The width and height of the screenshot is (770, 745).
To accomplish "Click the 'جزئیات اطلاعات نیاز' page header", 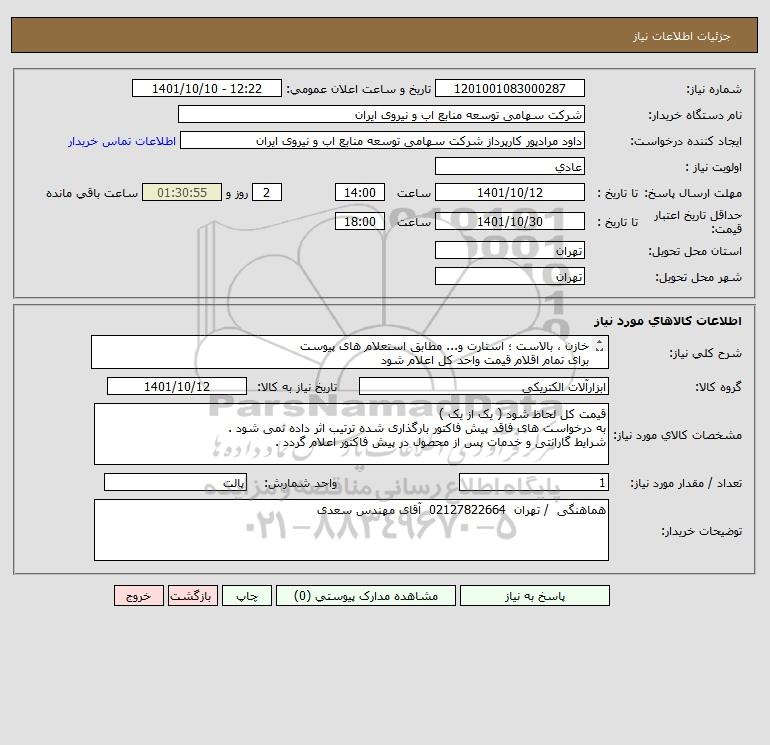I will point(682,36).
